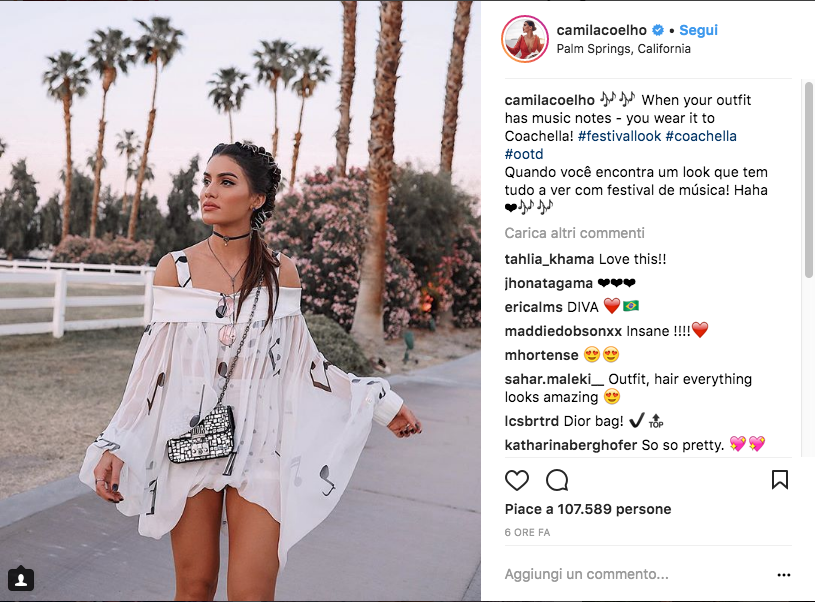
Task: Open lcsbrtrd commenter profile
Action: click(532, 421)
